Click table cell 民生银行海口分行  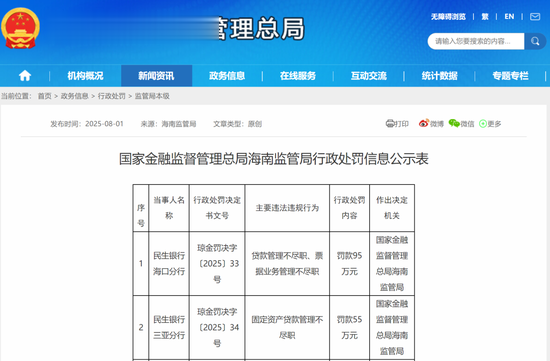(169, 263)
